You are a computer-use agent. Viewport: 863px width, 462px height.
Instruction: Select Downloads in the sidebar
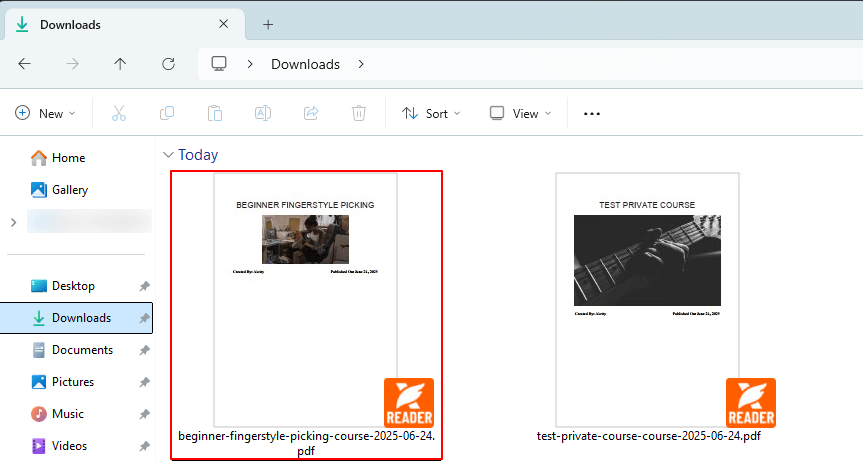77,318
